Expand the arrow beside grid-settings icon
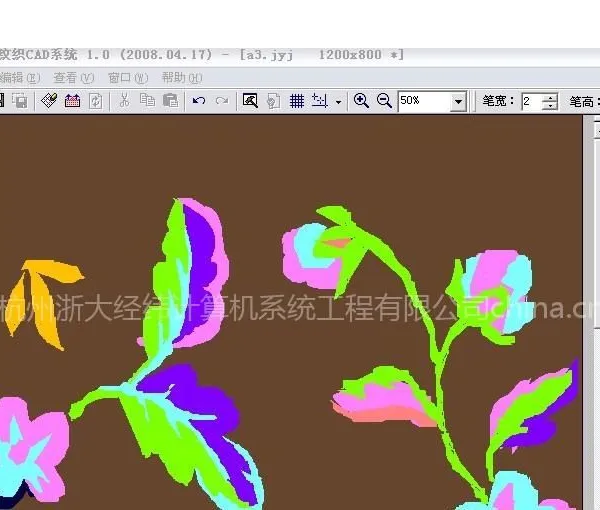The image size is (600, 510). click(x=338, y=102)
